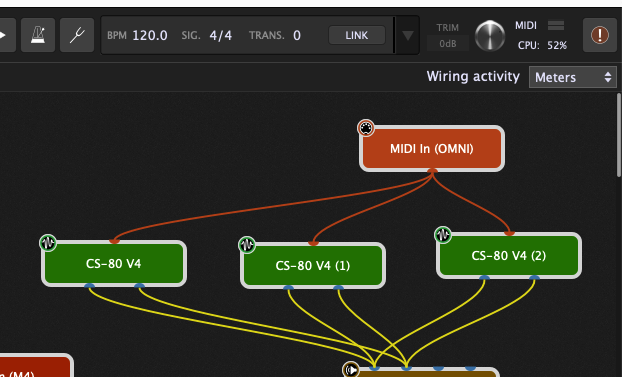Image resolution: width=622 pixels, height=377 pixels.
Task: Click the right audio output pin of CS-80 V4 (2)
Action: pyautogui.click(x=534, y=278)
